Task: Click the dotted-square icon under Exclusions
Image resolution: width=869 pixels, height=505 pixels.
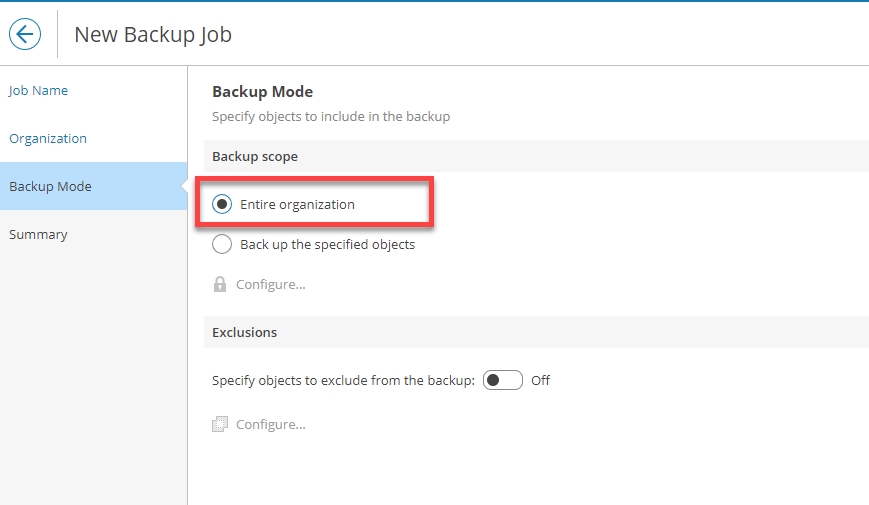Action: pos(220,424)
